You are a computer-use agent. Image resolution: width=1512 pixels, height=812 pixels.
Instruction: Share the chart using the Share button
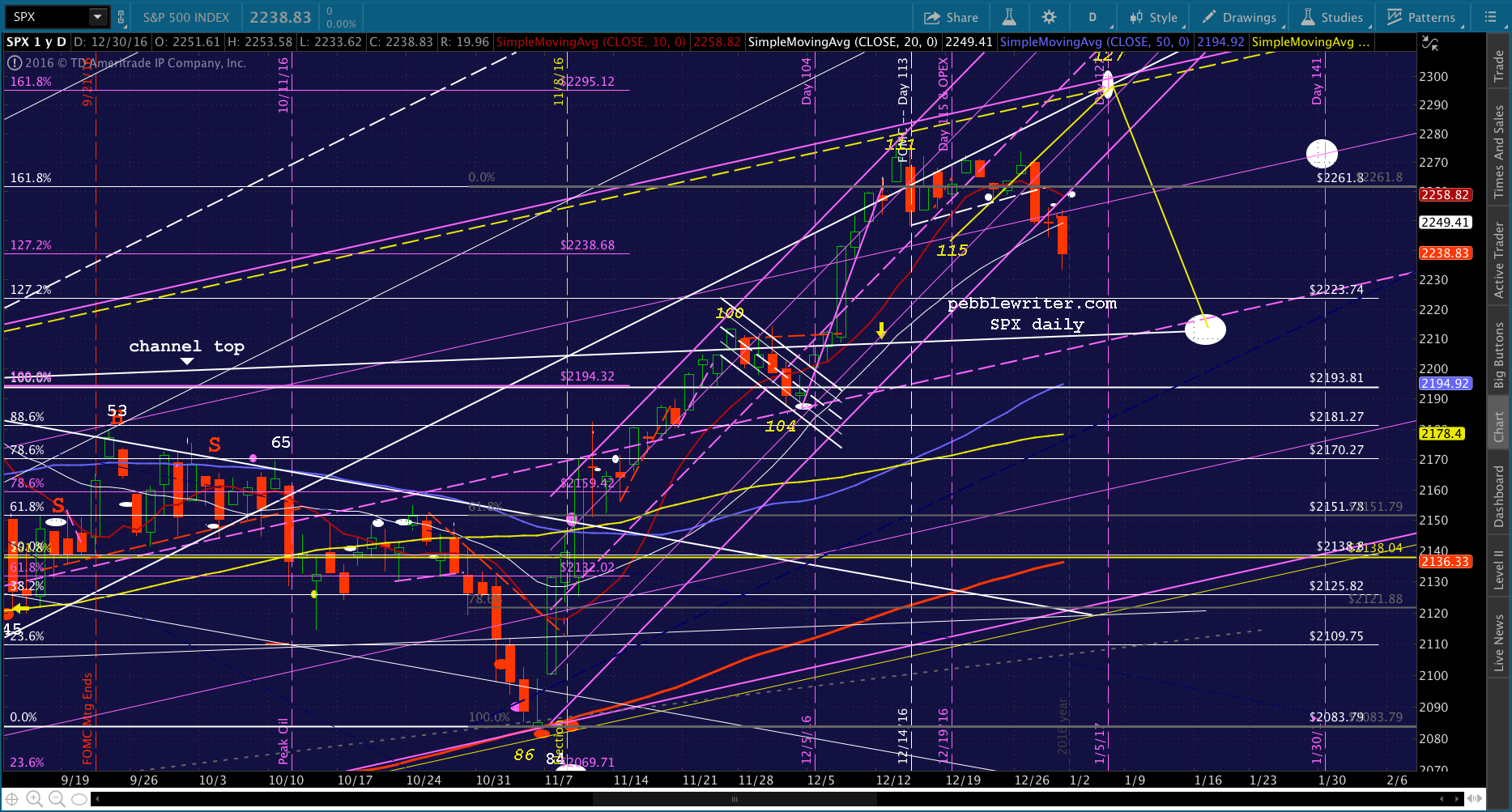952,17
